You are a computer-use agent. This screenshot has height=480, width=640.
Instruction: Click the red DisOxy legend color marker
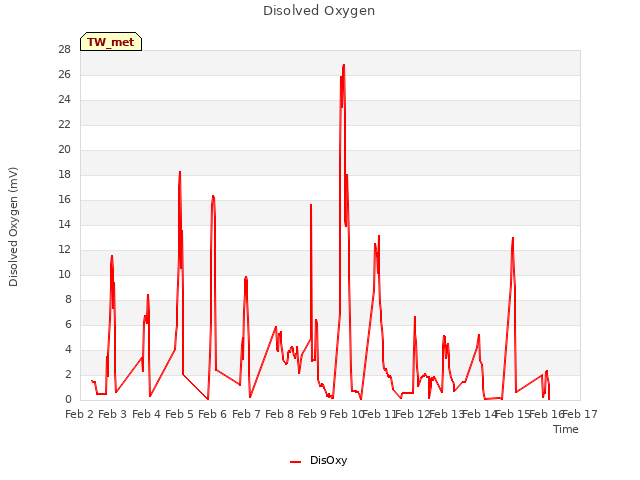[295, 462]
